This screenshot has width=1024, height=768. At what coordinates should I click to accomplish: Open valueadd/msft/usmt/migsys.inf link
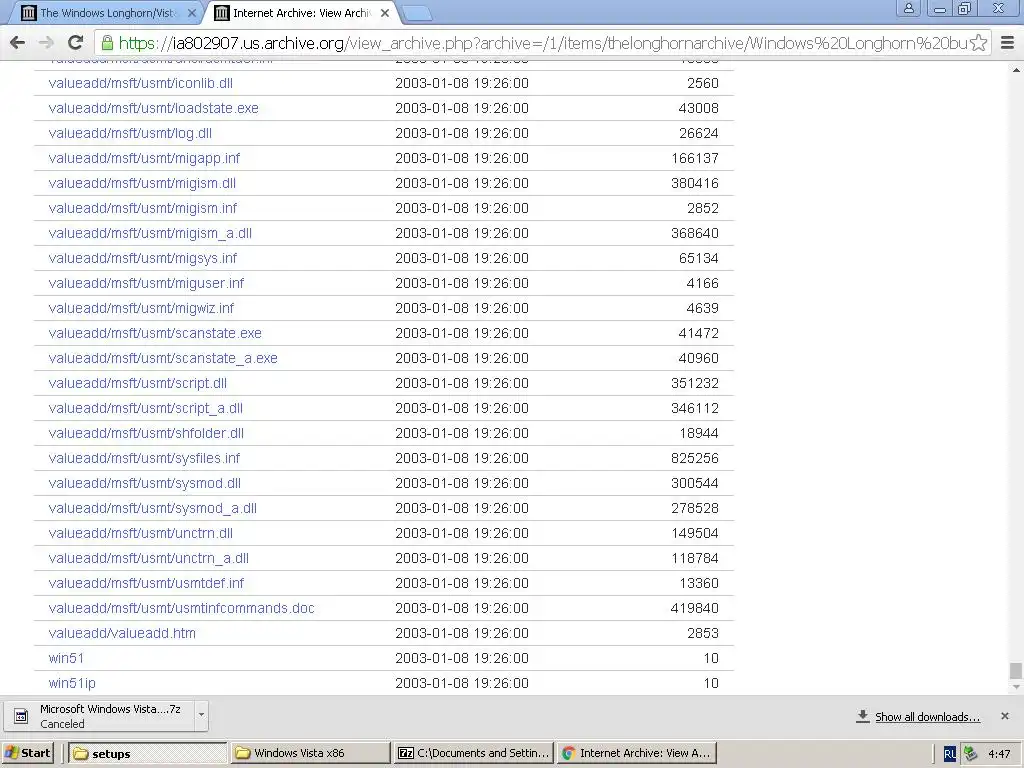(x=142, y=259)
